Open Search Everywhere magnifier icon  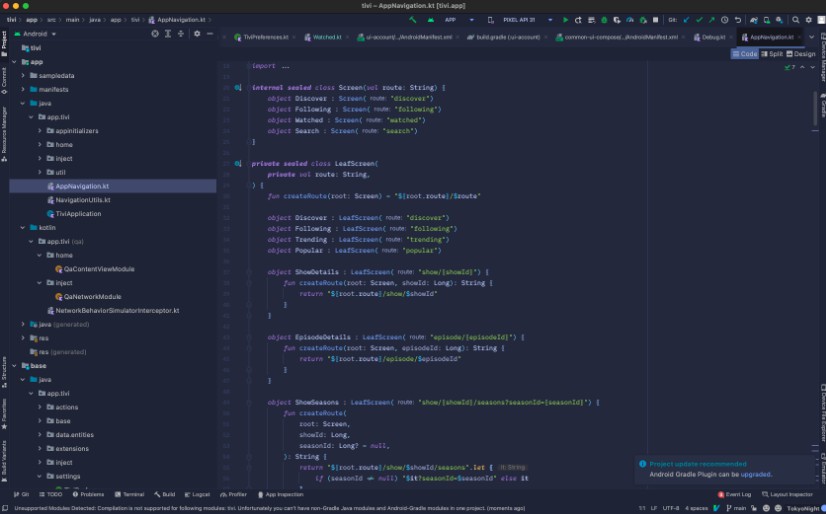pos(795,20)
